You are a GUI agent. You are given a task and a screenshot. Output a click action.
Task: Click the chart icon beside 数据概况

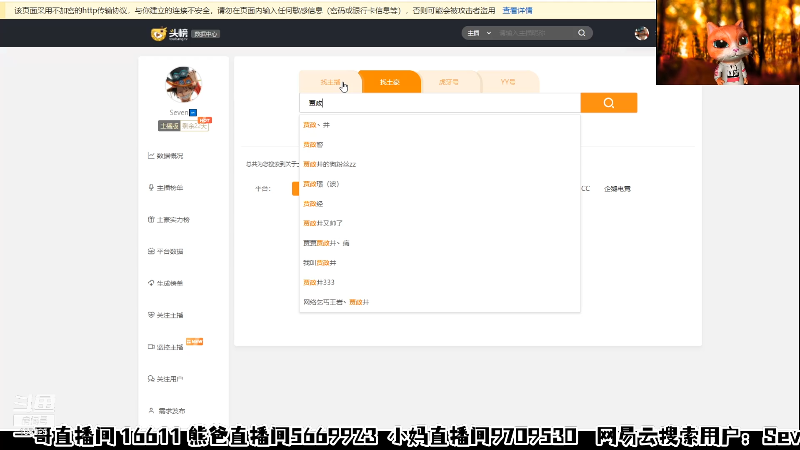tap(151, 156)
